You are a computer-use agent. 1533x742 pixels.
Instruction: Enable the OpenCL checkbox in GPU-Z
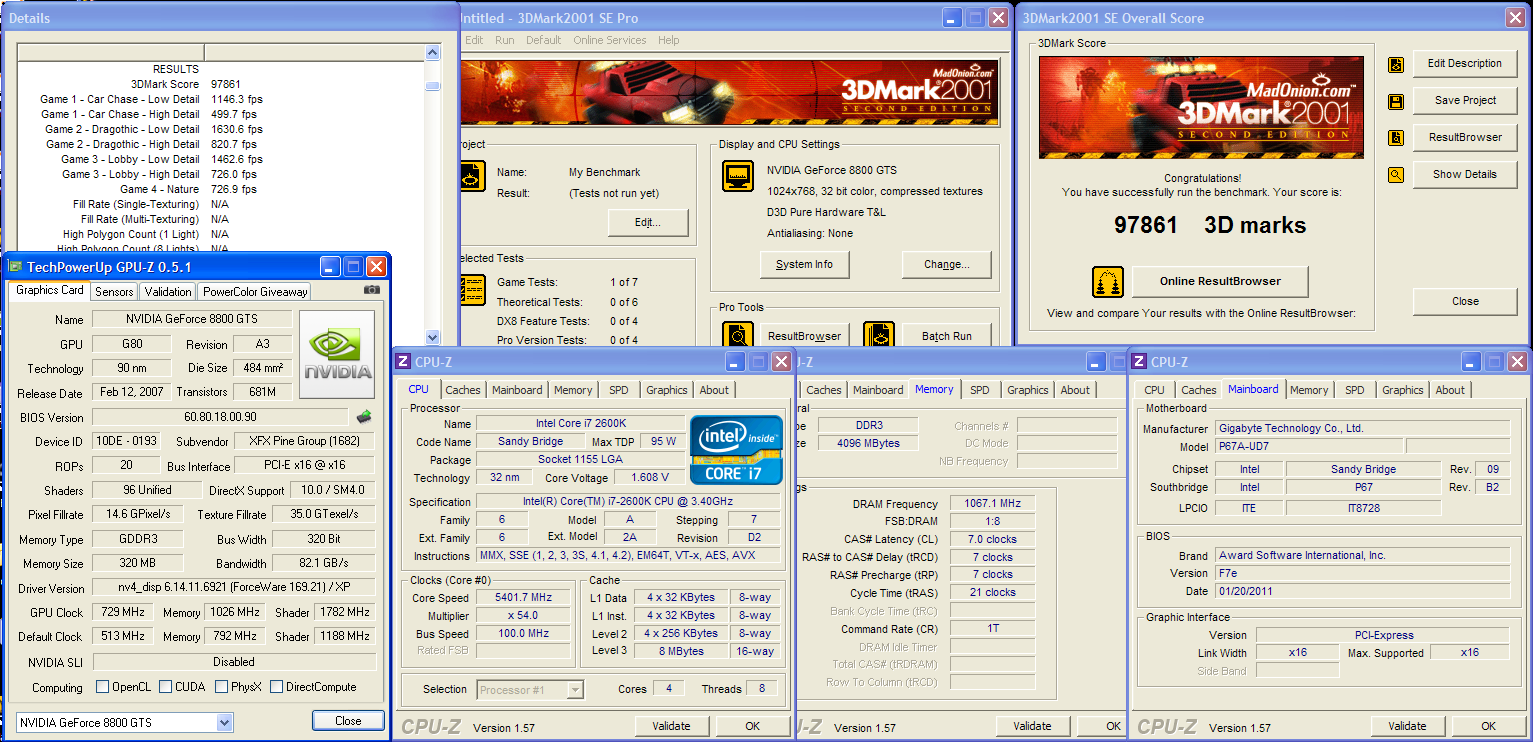(102, 687)
